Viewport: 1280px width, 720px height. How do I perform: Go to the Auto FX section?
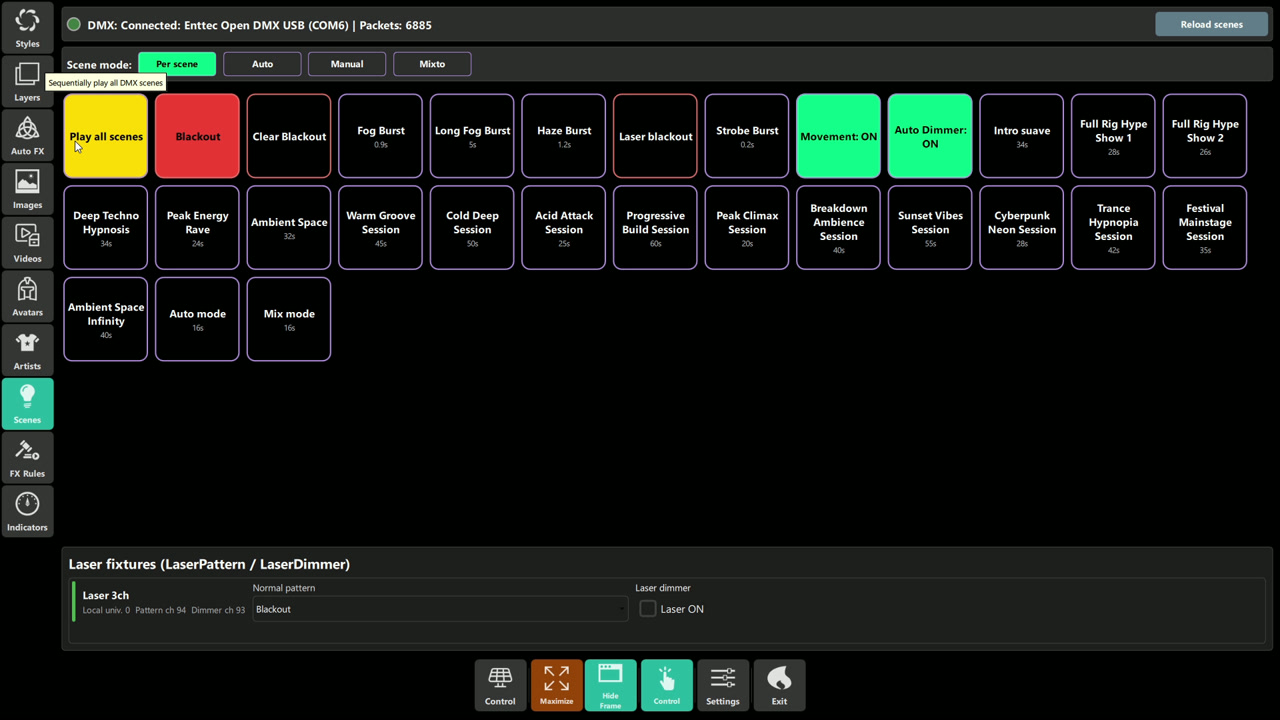[x=27, y=135]
